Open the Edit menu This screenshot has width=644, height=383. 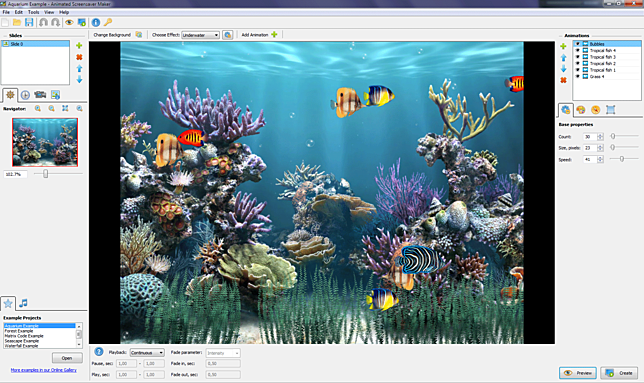click(x=18, y=12)
